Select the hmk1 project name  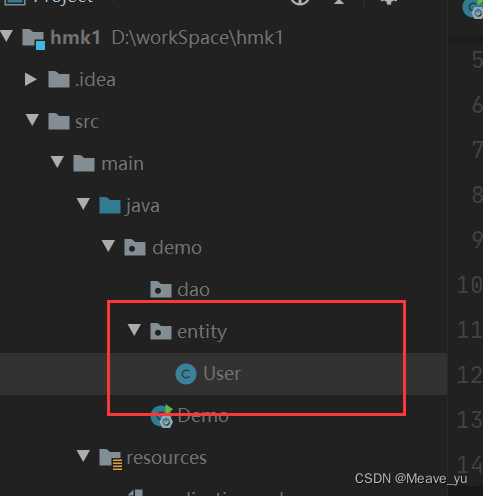(75, 37)
